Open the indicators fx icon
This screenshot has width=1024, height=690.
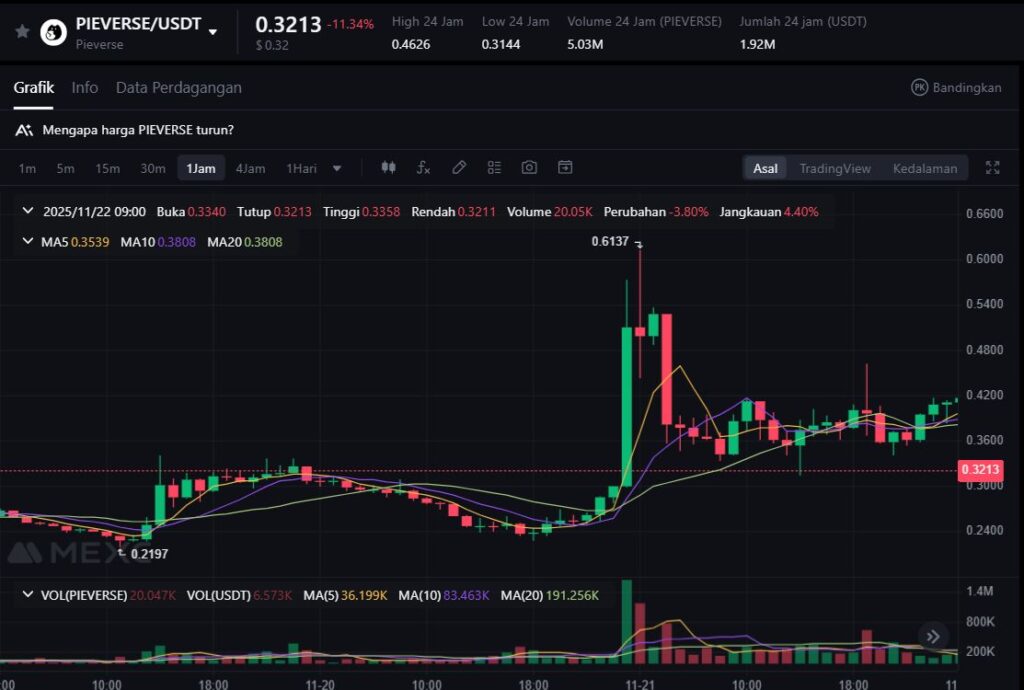click(x=423, y=168)
